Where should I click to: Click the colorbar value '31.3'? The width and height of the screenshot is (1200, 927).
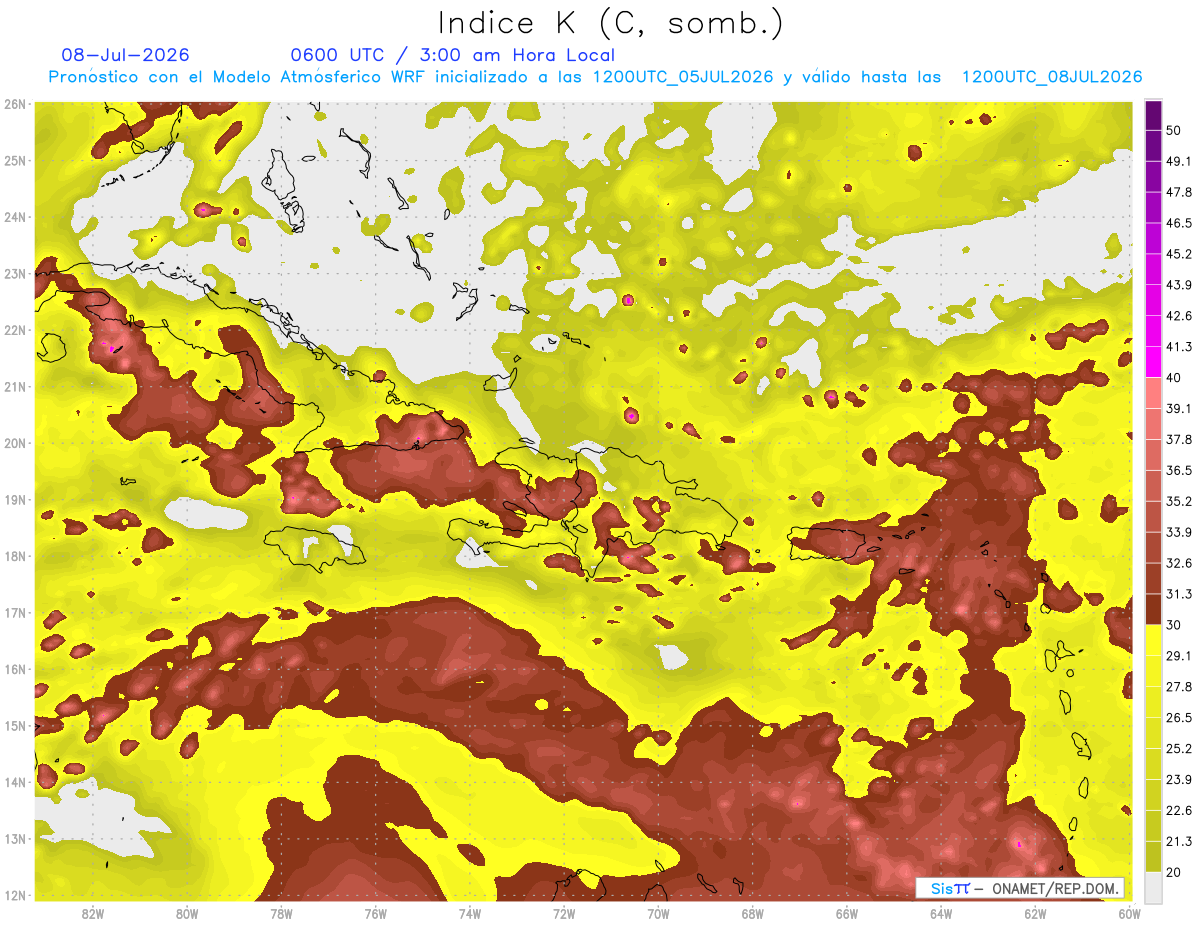tap(1179, 594)
